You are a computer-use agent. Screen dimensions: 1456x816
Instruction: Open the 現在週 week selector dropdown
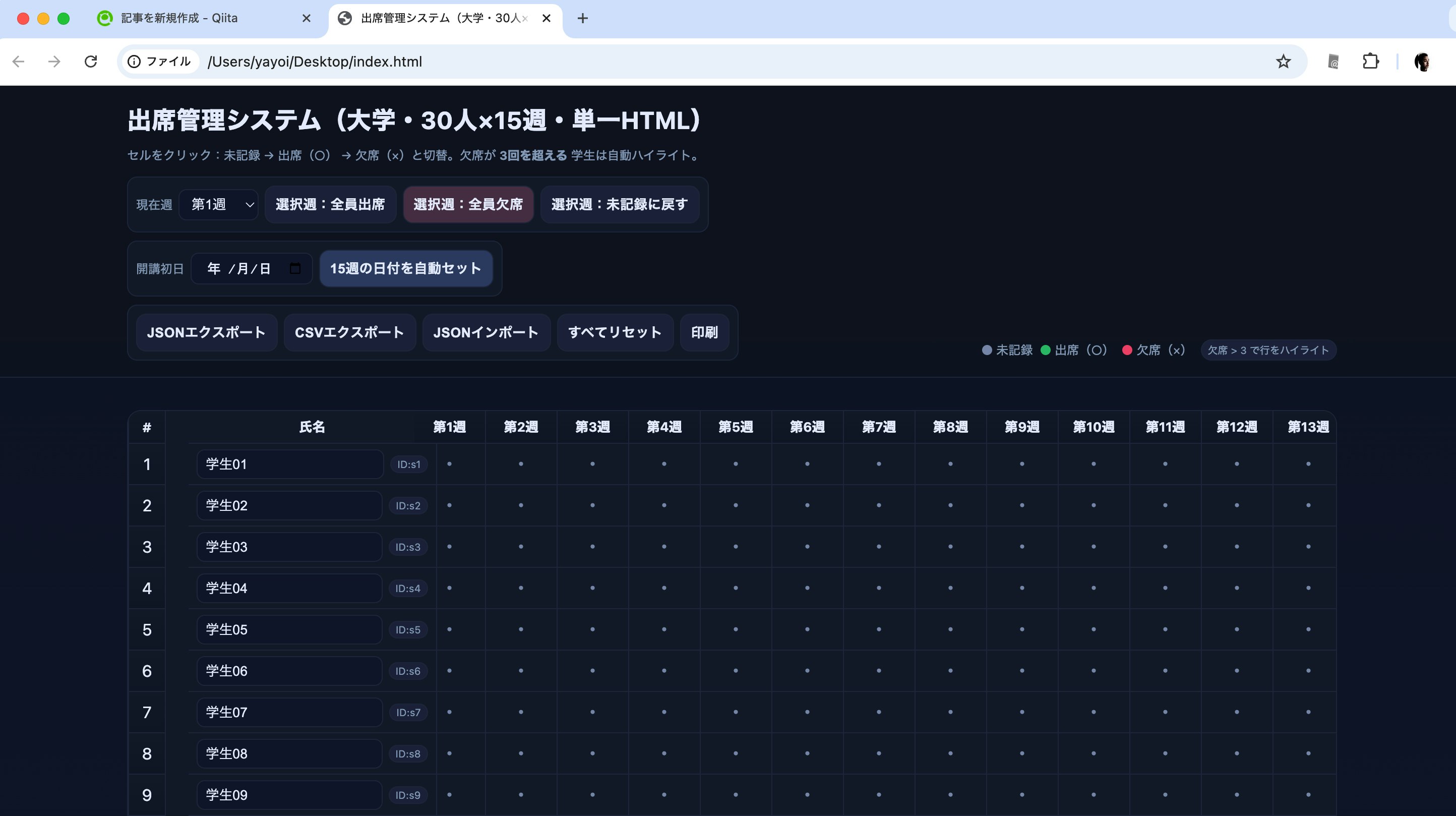pos(219,204)
